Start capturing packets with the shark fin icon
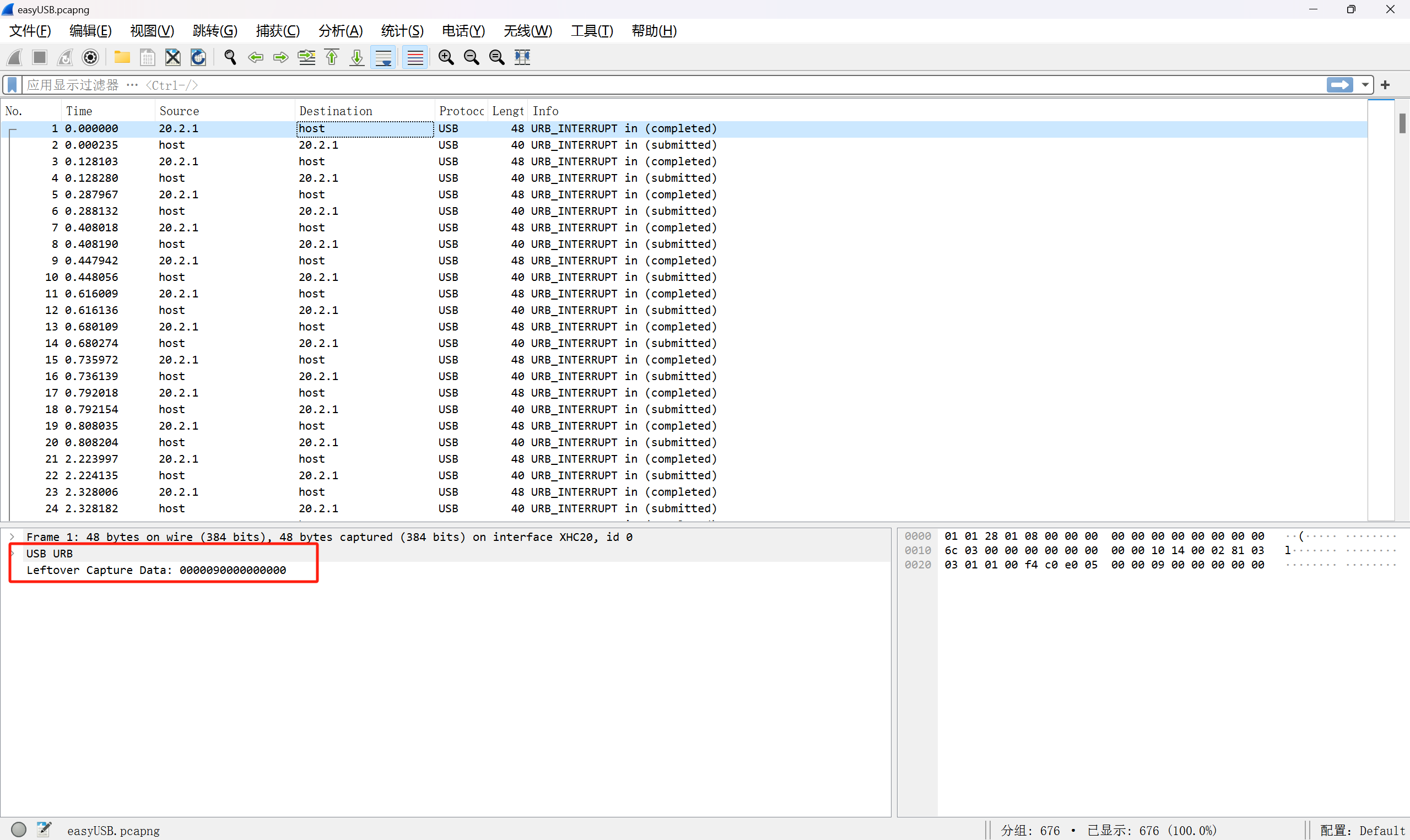1410x840 pixels. [x=15, y=57]
